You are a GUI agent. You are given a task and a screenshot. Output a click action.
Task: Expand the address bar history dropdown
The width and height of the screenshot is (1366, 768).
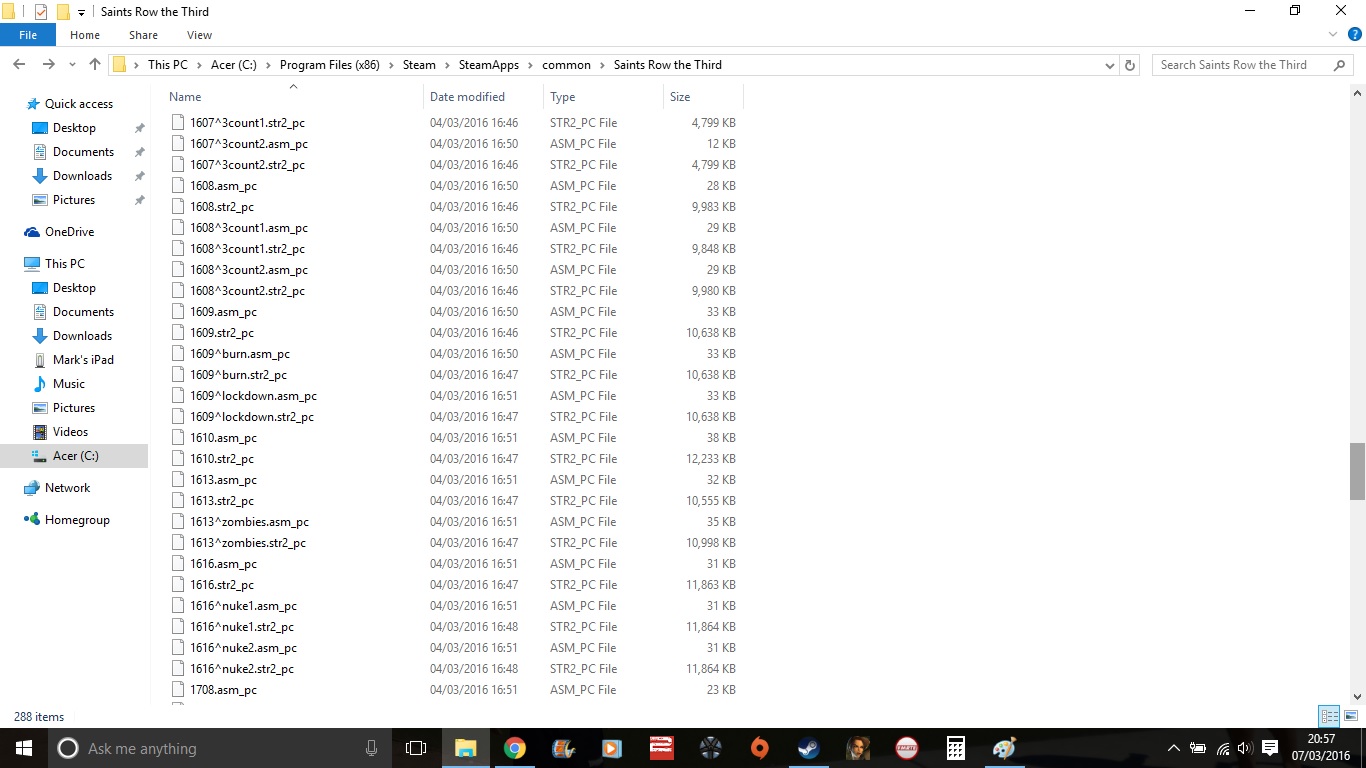[x=1110, y=65]
